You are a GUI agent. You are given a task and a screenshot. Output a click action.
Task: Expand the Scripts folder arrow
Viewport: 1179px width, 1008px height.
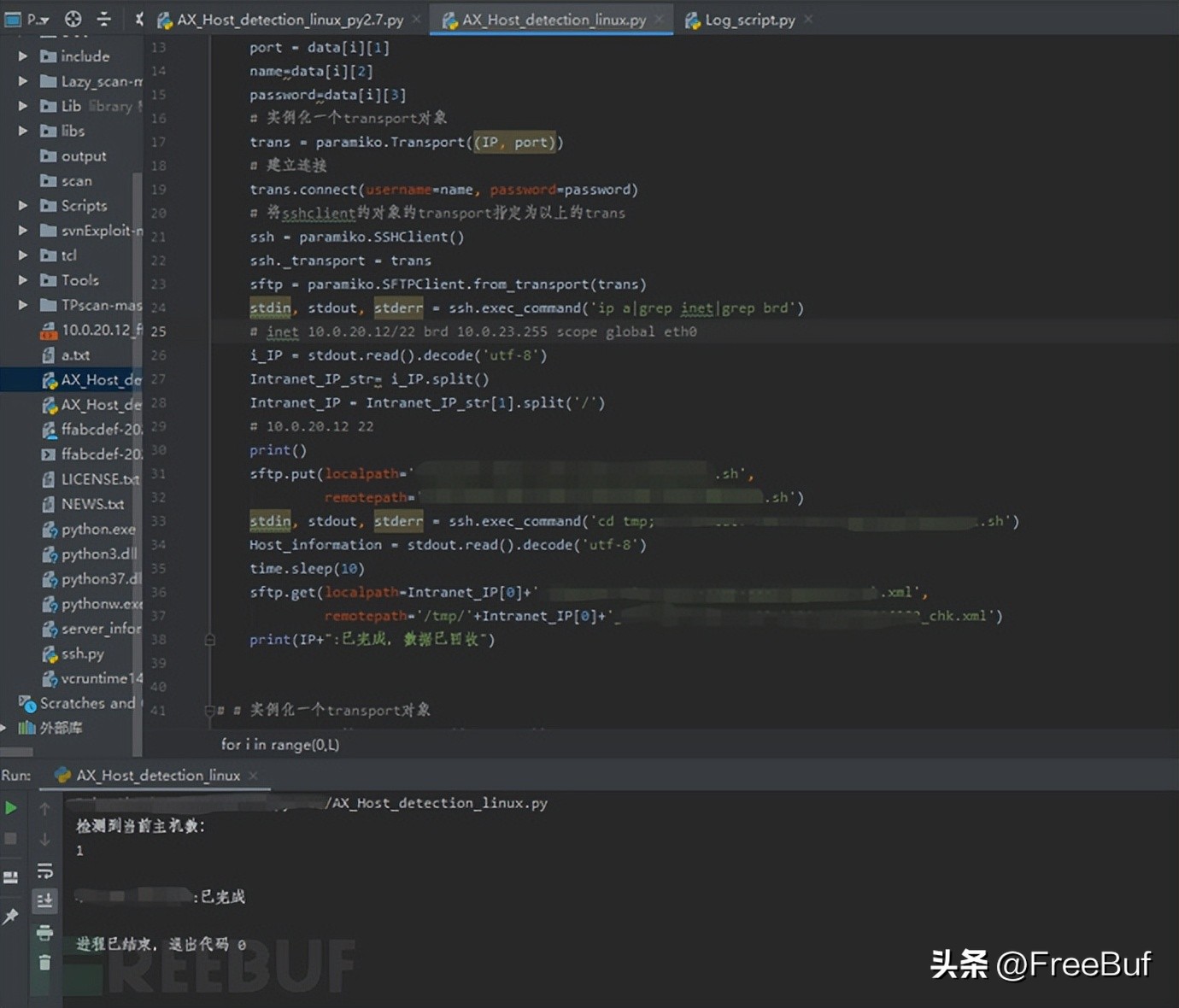23,206
